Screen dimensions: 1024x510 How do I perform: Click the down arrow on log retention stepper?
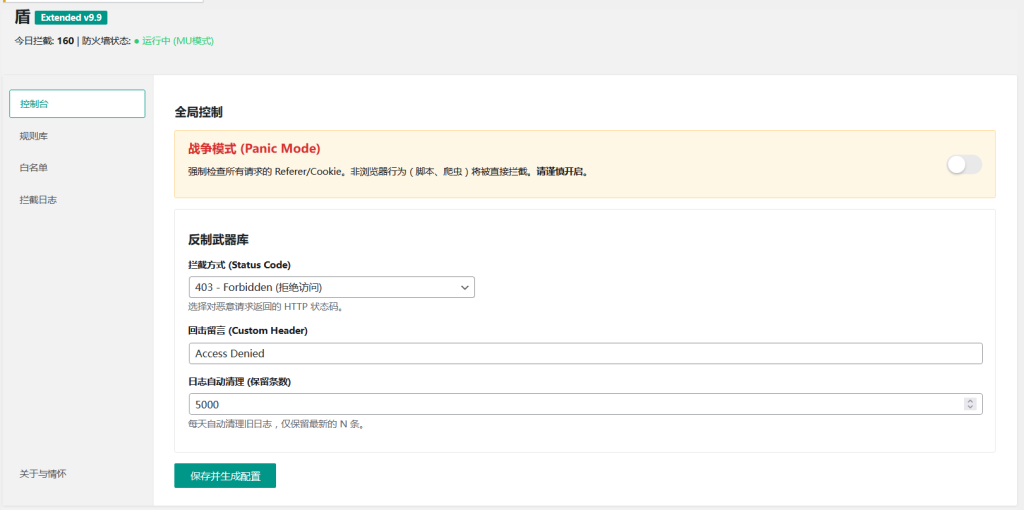[970, 407]
